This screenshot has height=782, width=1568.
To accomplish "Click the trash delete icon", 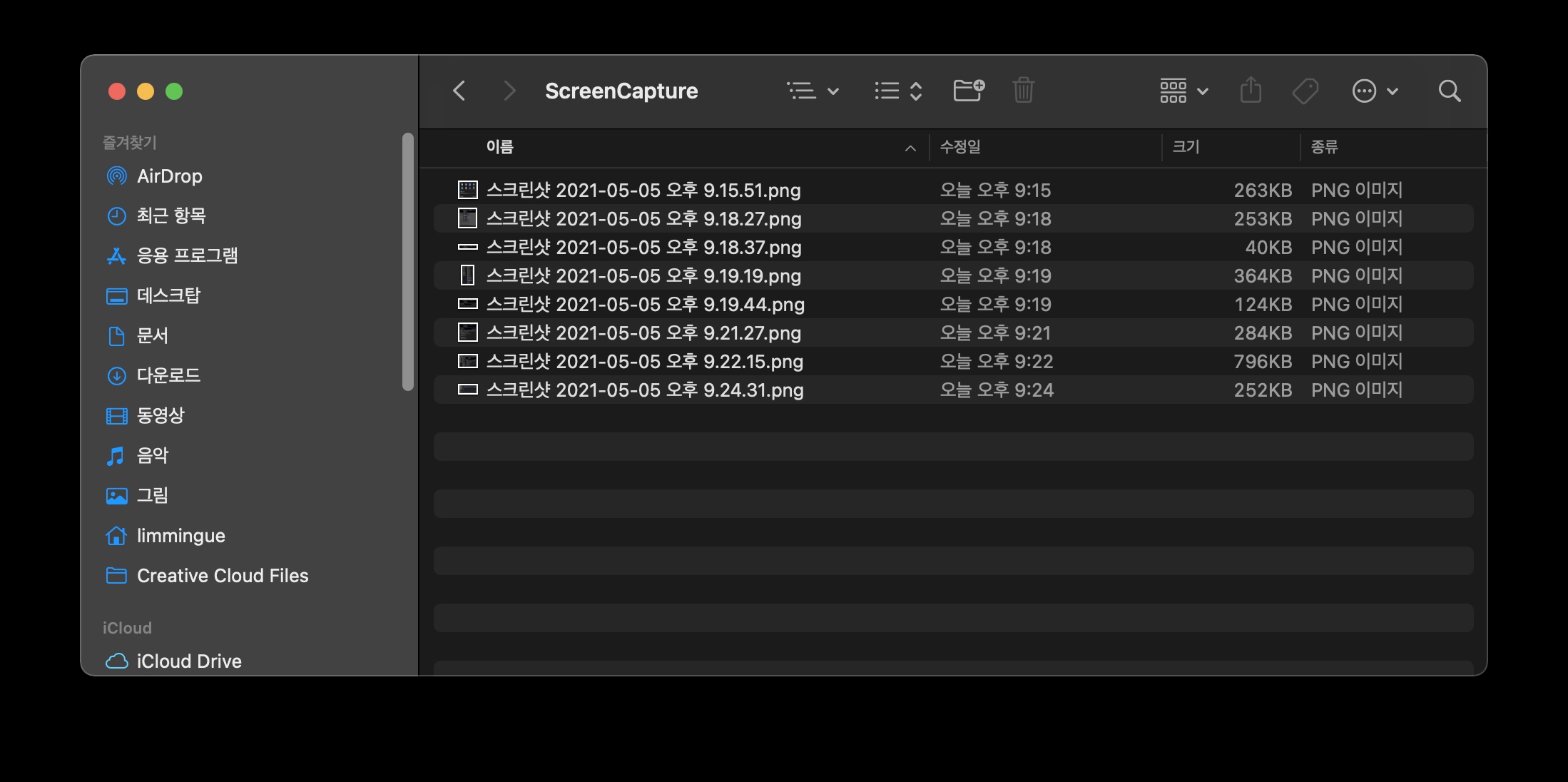I will [1023, 91].
